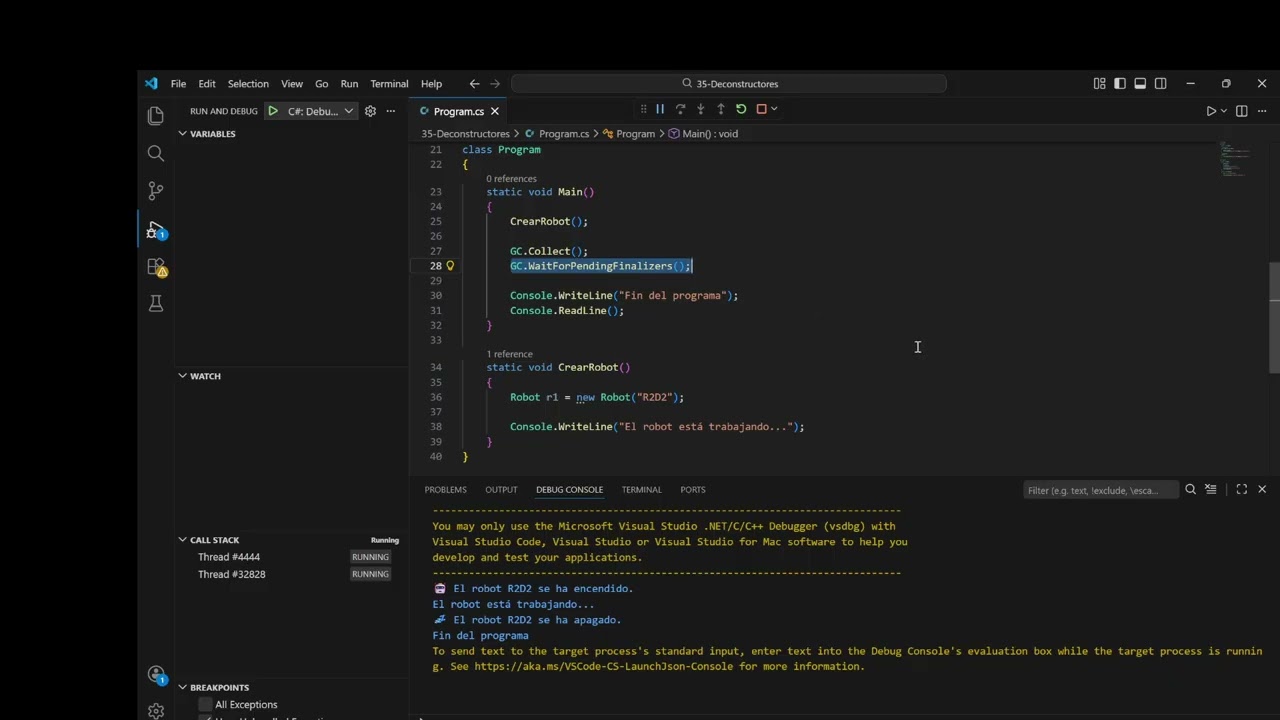Viewport: 1280px width, 720px height.
Task: Open the File menu
Action: (178, 84)
